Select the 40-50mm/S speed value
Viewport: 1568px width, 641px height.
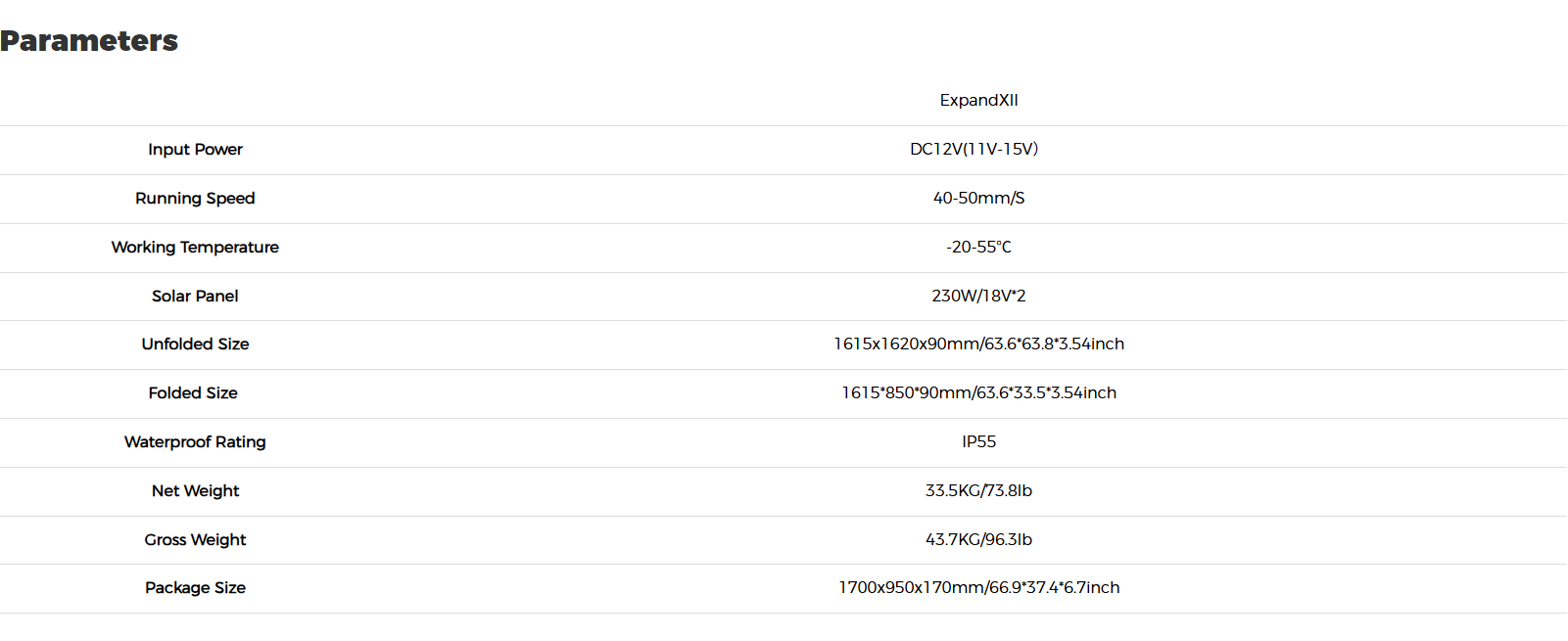(978, 198)
